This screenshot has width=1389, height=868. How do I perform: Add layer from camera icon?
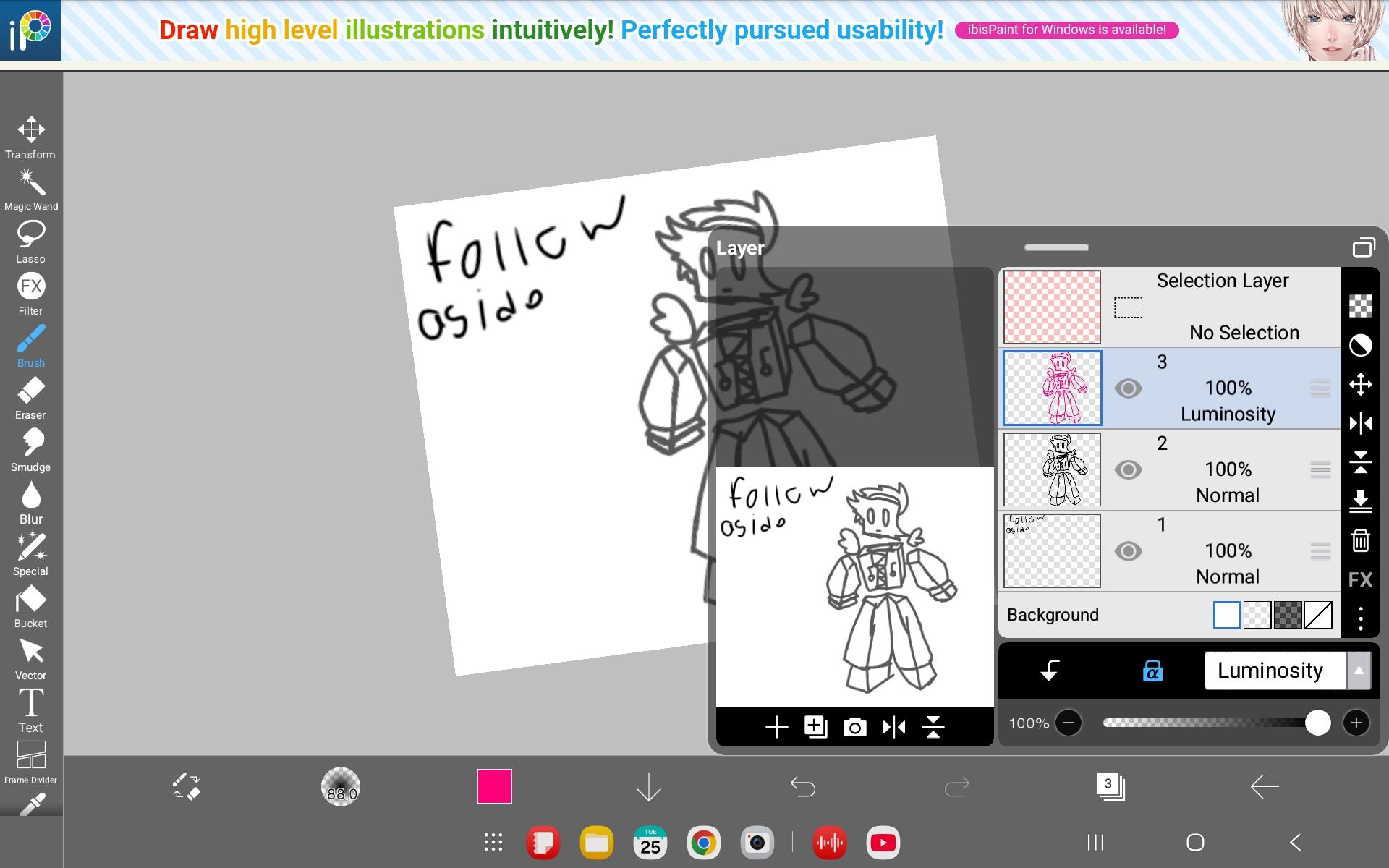click(x=854, y=727)
